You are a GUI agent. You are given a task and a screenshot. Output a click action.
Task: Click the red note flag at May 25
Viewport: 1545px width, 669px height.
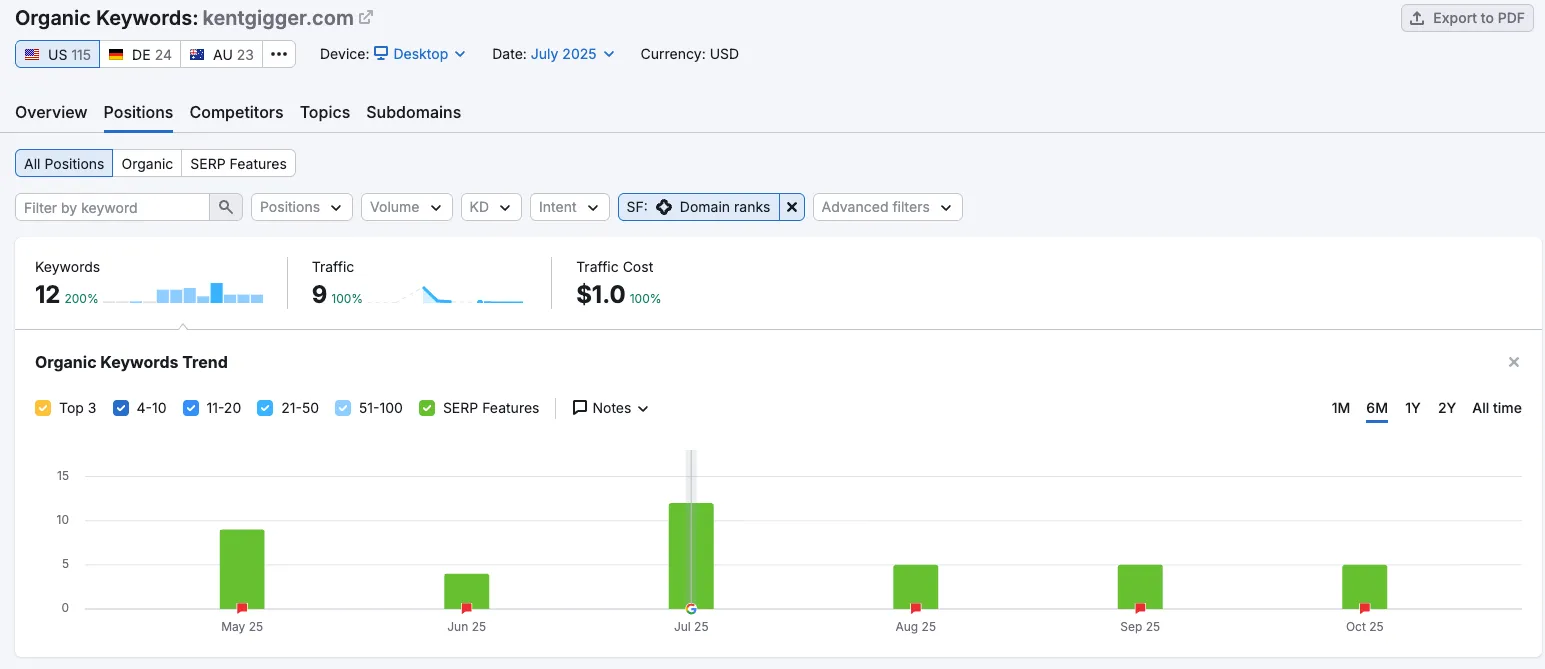[242, 608]
